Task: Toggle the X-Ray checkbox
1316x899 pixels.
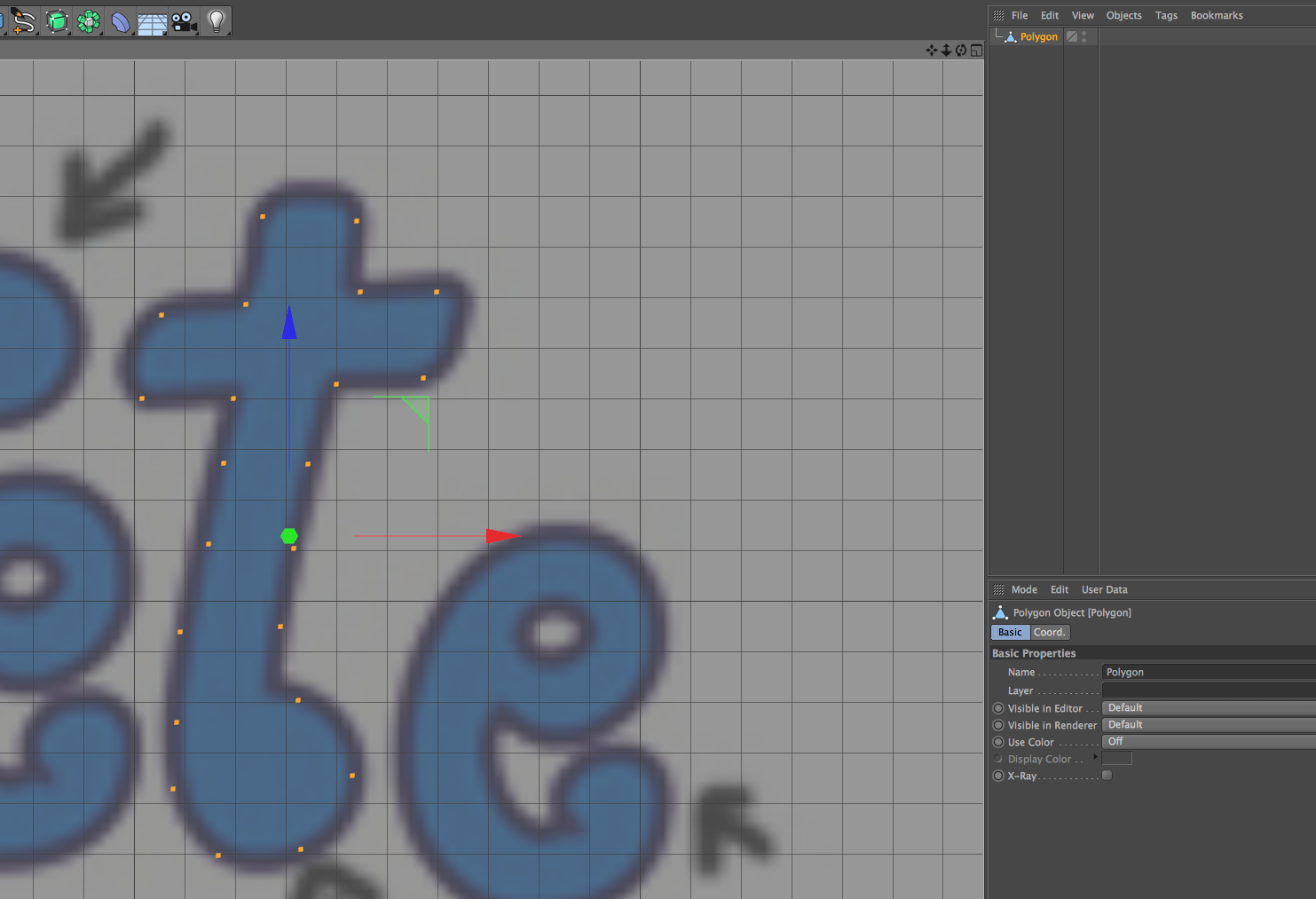Action: tap(1107, 776)
